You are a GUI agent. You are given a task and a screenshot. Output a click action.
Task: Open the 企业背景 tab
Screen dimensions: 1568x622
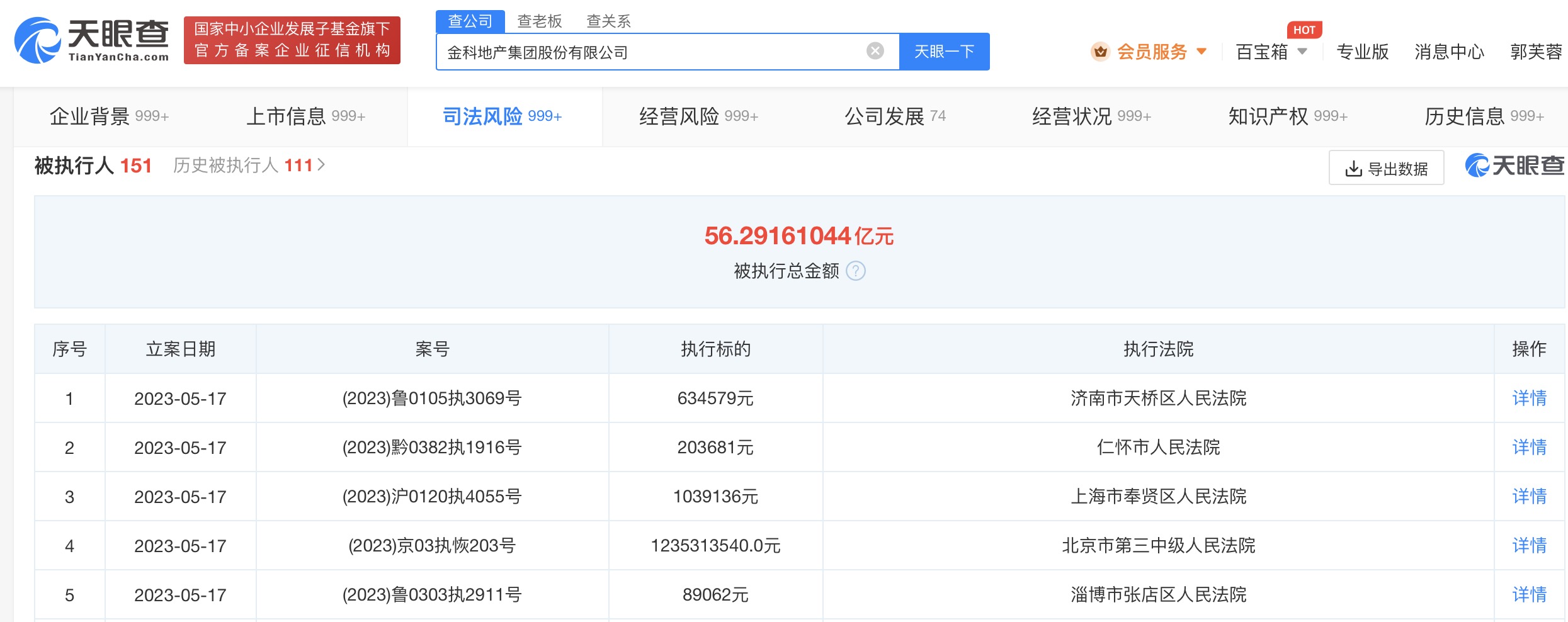click(110, 116)
